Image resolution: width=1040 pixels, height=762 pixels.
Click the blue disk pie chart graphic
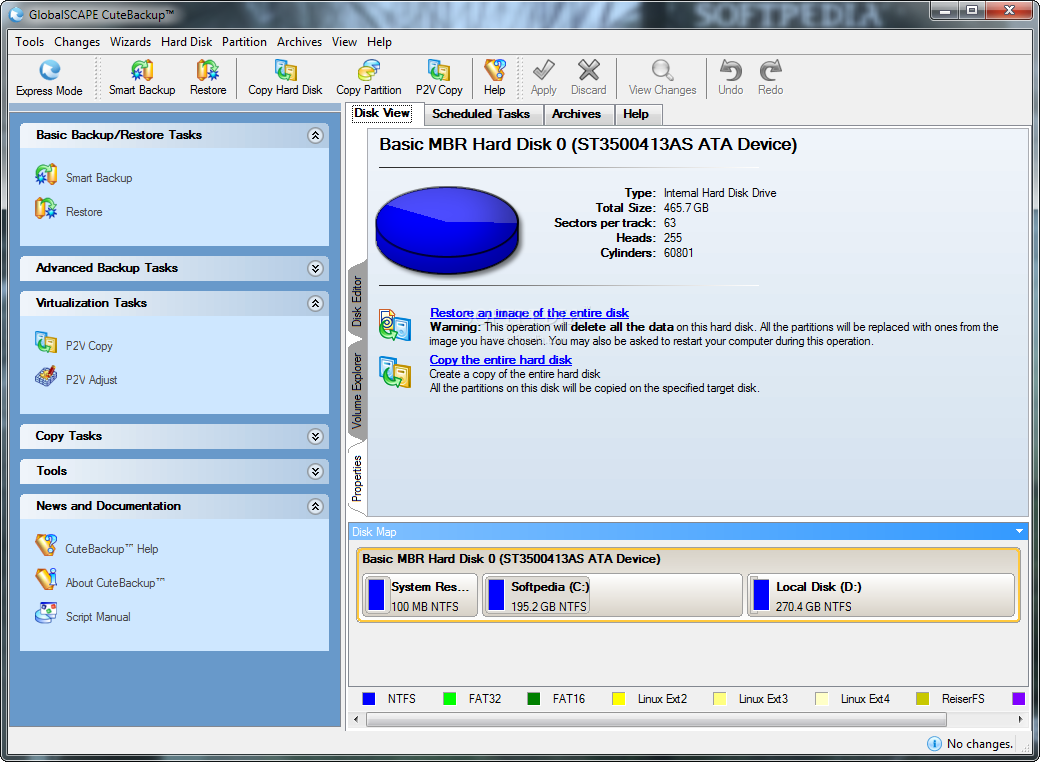[447, 229]
